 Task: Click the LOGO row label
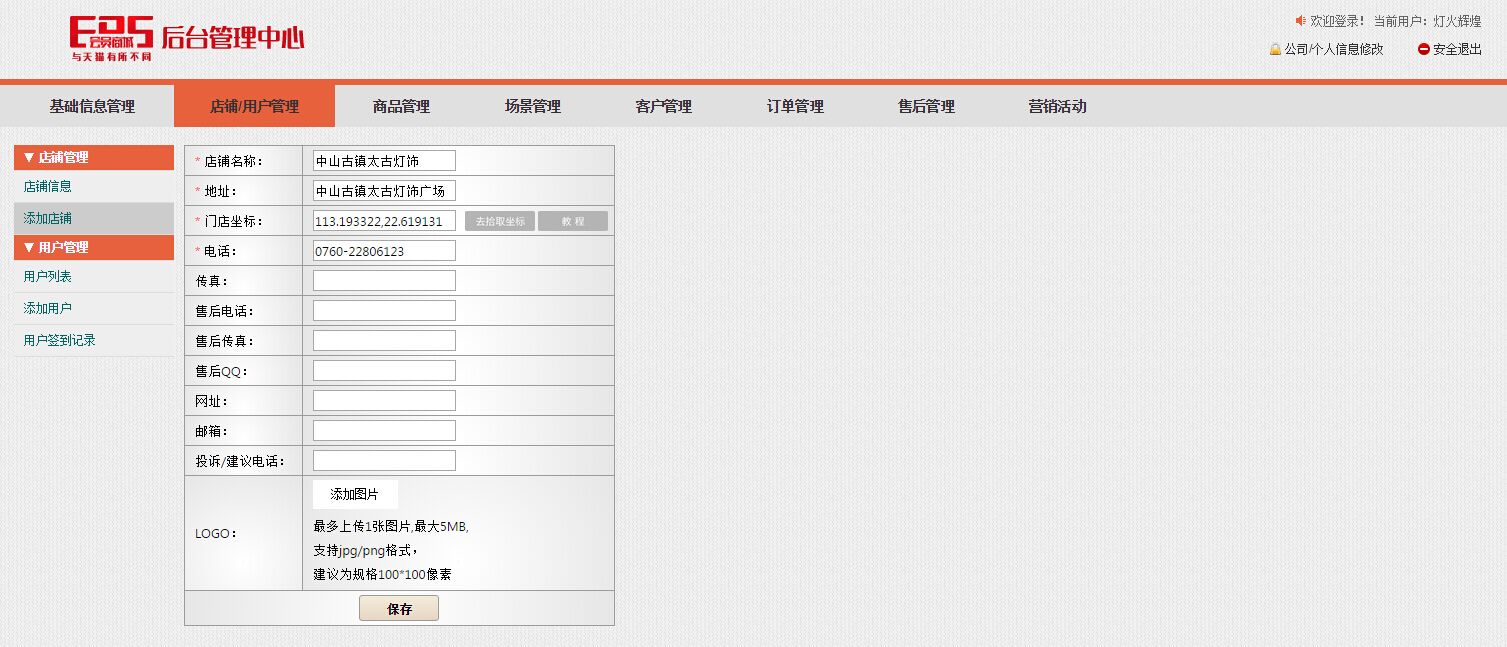click(216, 533)
